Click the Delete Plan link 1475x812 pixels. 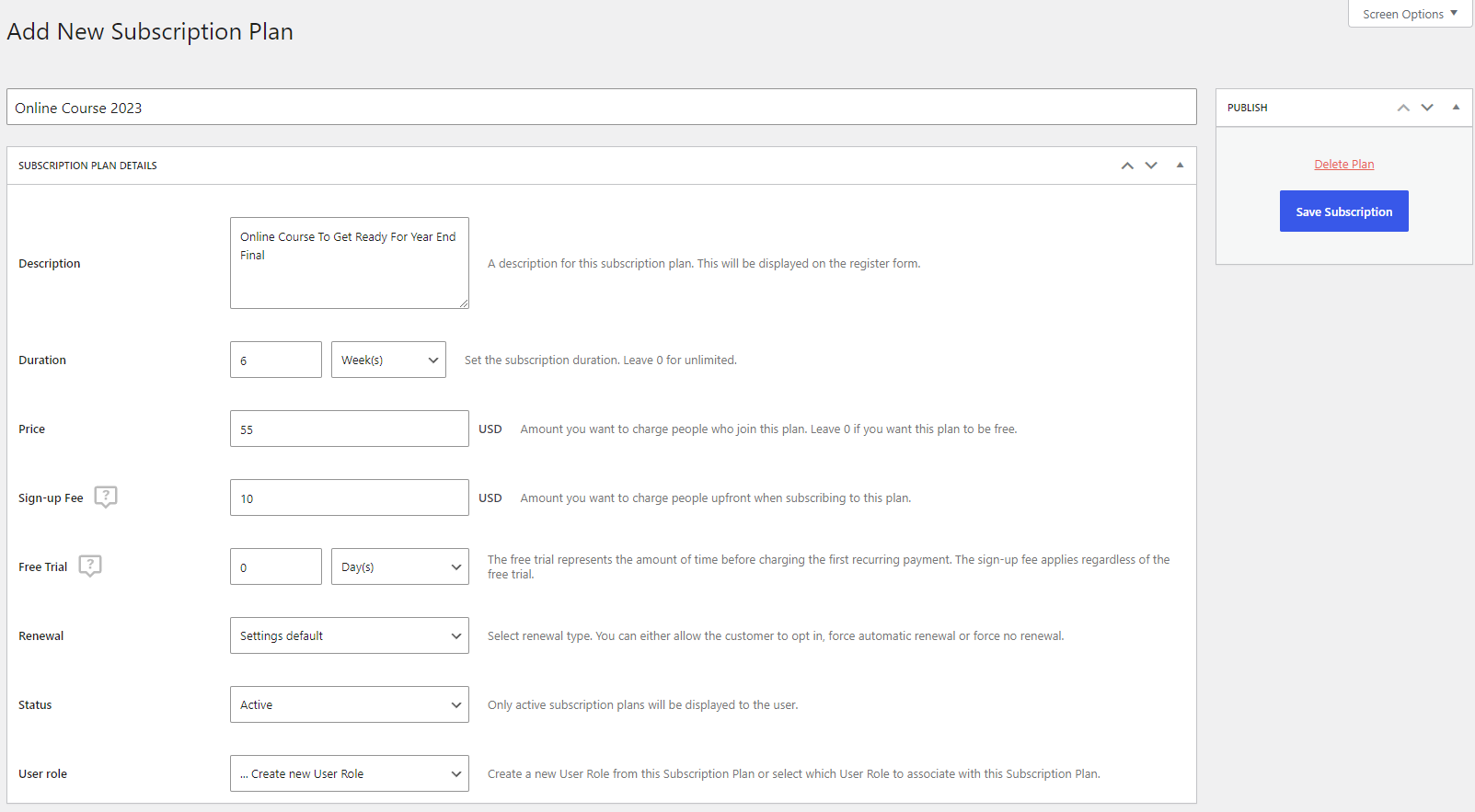tap(1343, 165)
